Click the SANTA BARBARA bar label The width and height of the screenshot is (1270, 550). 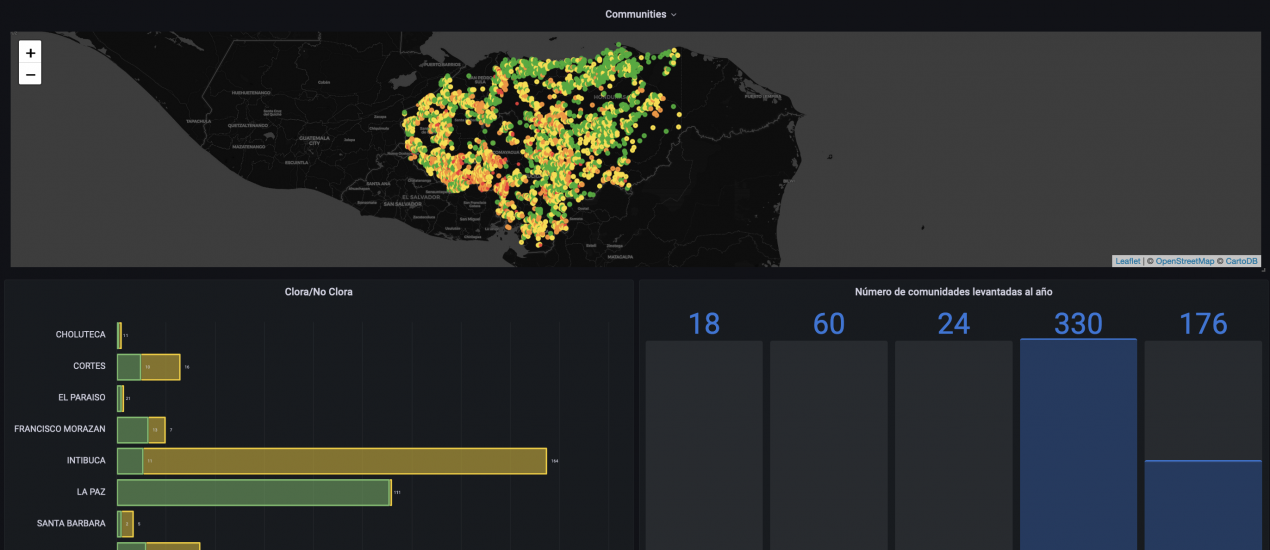(x=71, y=524)
